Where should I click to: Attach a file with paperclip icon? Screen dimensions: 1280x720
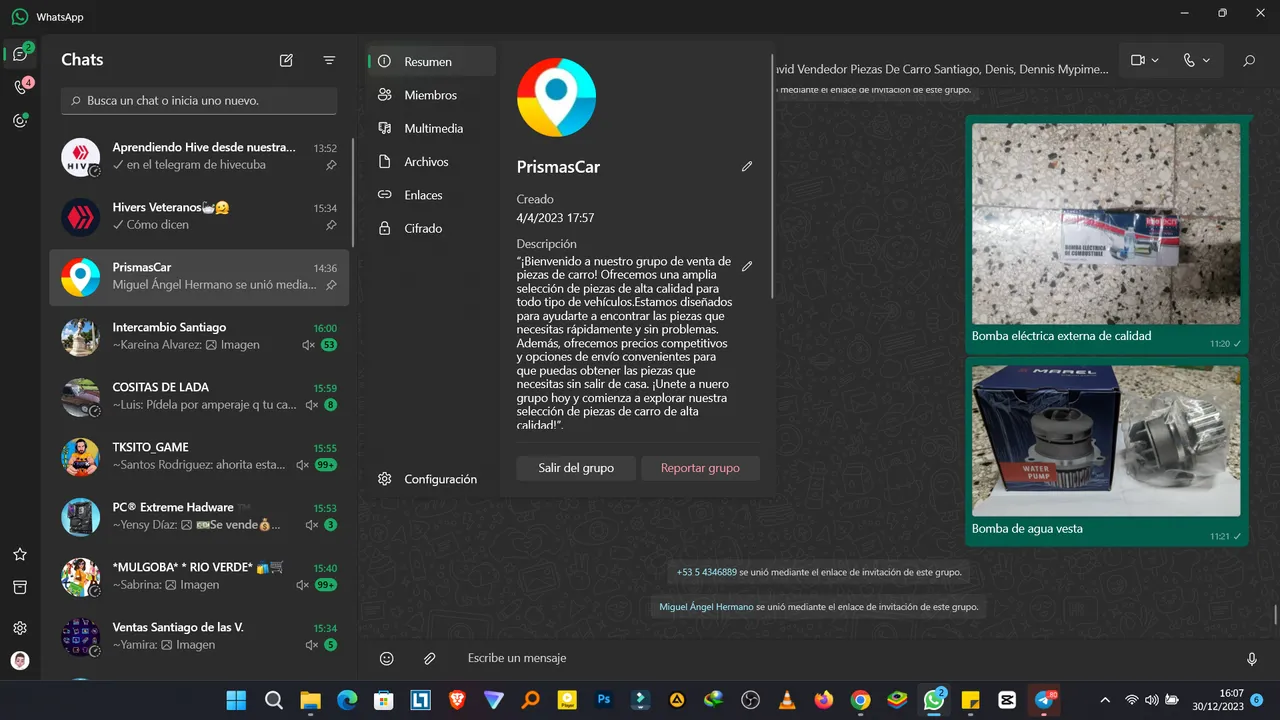(429, 658)
